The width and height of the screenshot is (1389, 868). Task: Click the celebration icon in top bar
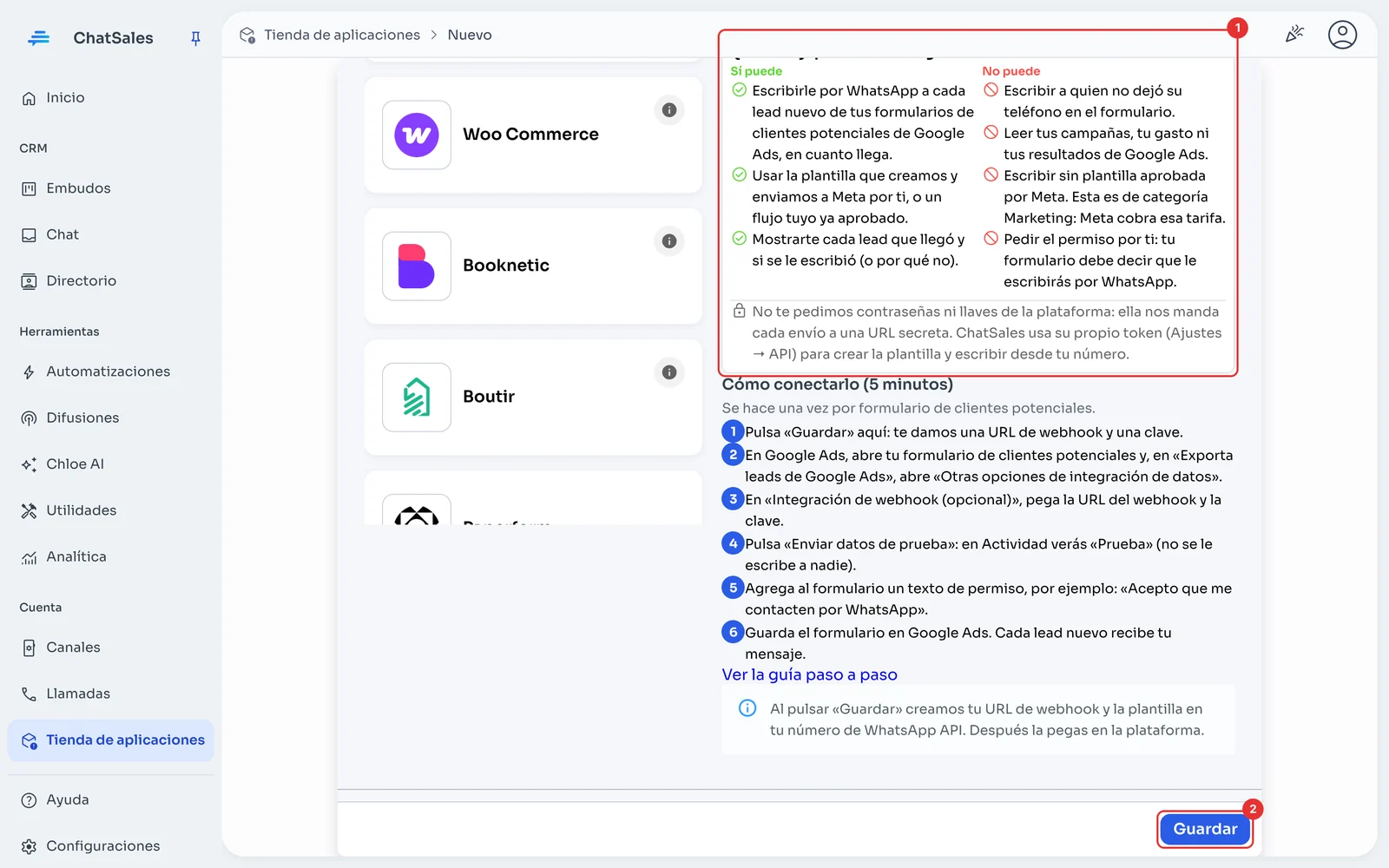click(1294, 34)
